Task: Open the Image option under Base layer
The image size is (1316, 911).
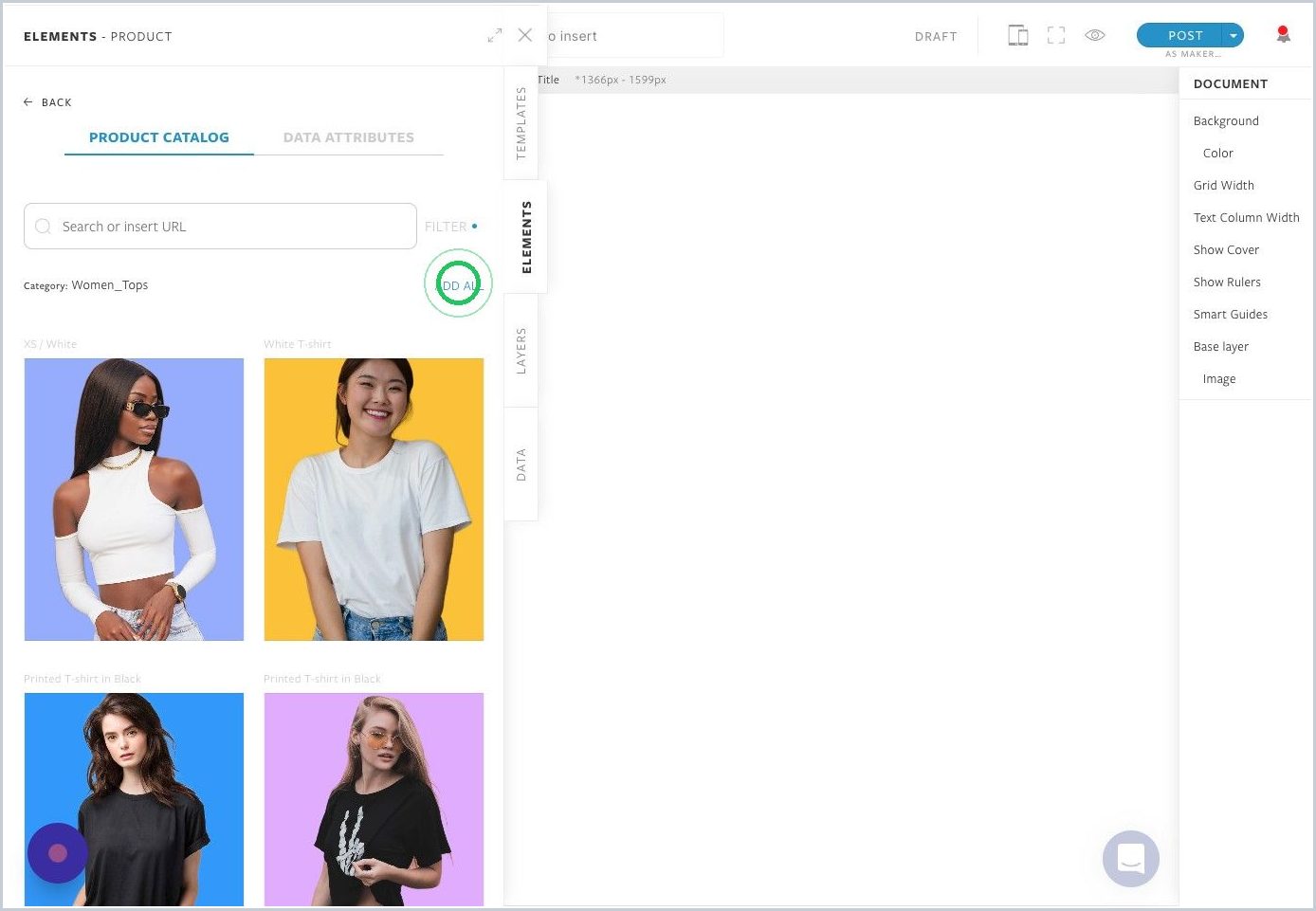Action: pyautogui.click(x=1219, y=379)
